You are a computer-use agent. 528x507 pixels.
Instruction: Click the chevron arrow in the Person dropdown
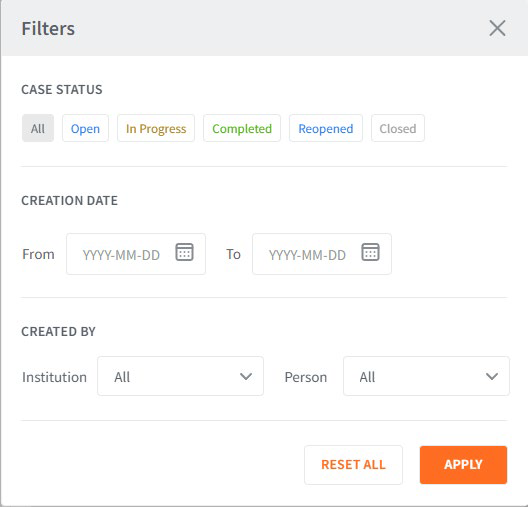492,376
